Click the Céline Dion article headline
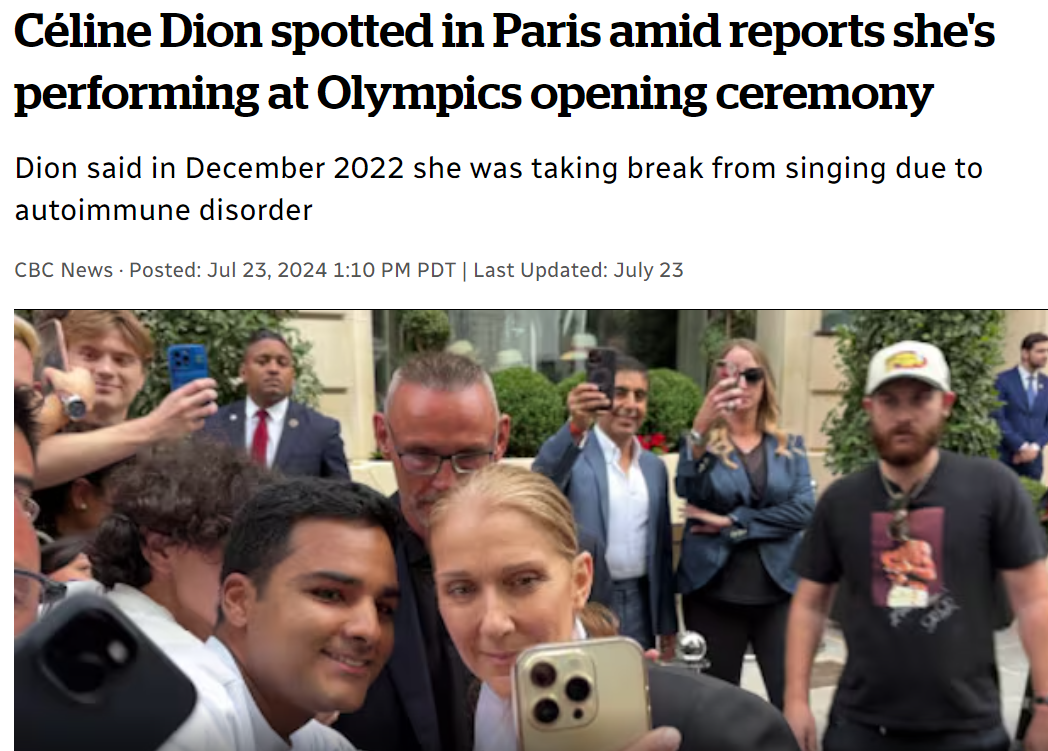Screen dimensions: 1048x751 (505, 62)
